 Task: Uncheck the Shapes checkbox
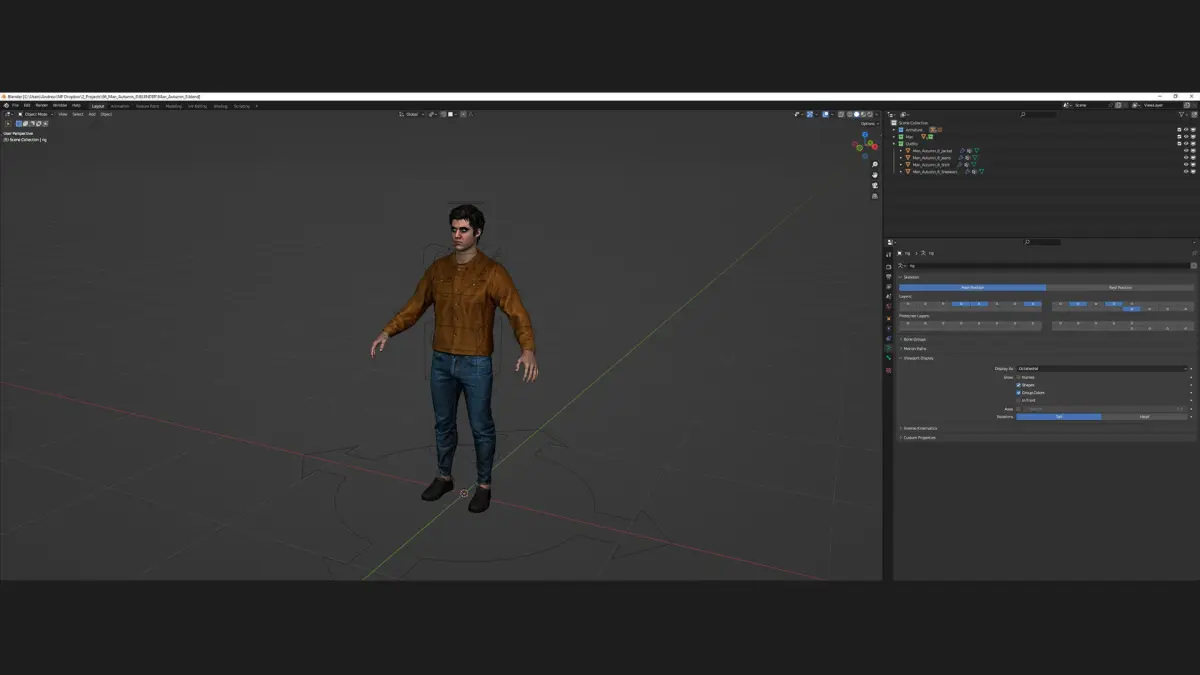click(1019, 385)
